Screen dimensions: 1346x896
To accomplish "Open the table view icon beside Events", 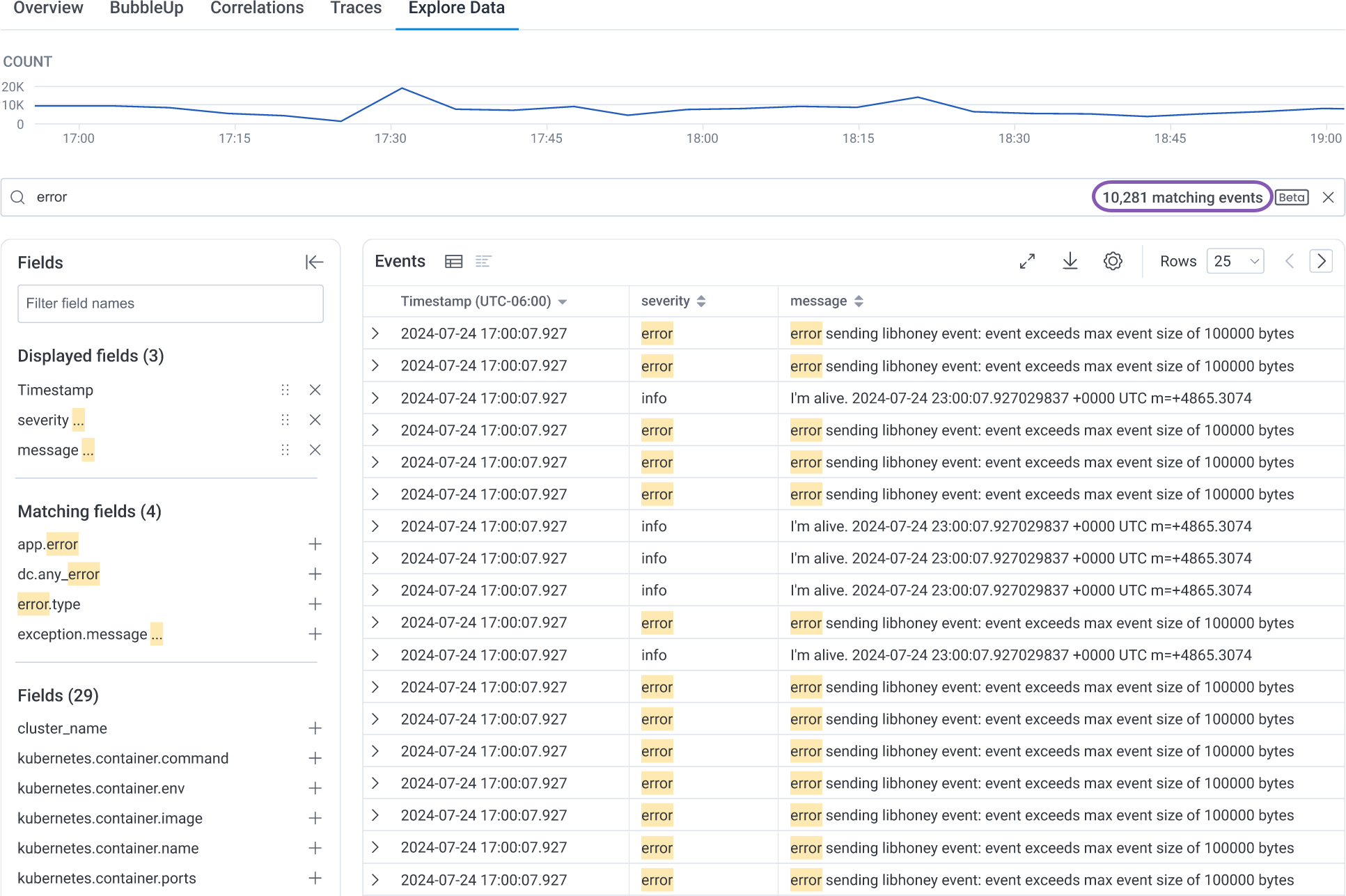I will 453,261.
